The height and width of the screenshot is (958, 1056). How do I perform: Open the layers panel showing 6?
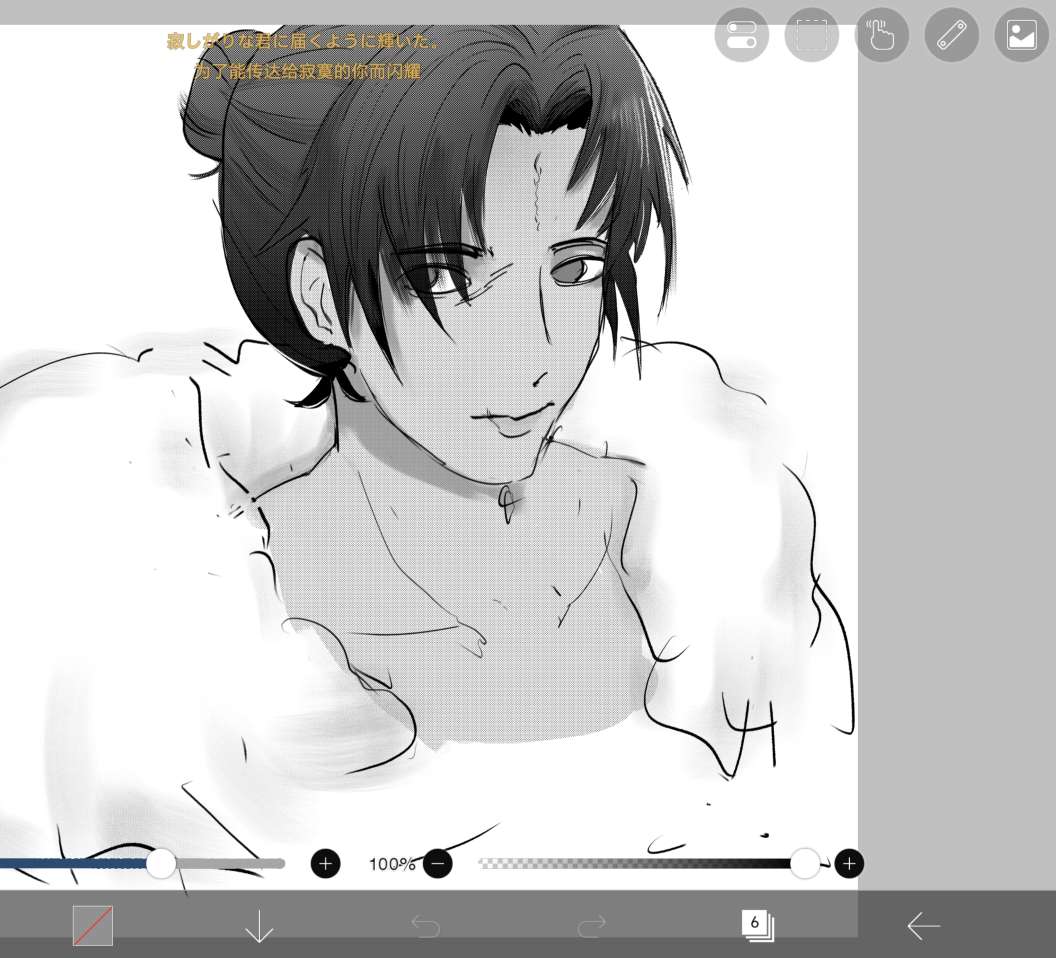click(757, 925)
